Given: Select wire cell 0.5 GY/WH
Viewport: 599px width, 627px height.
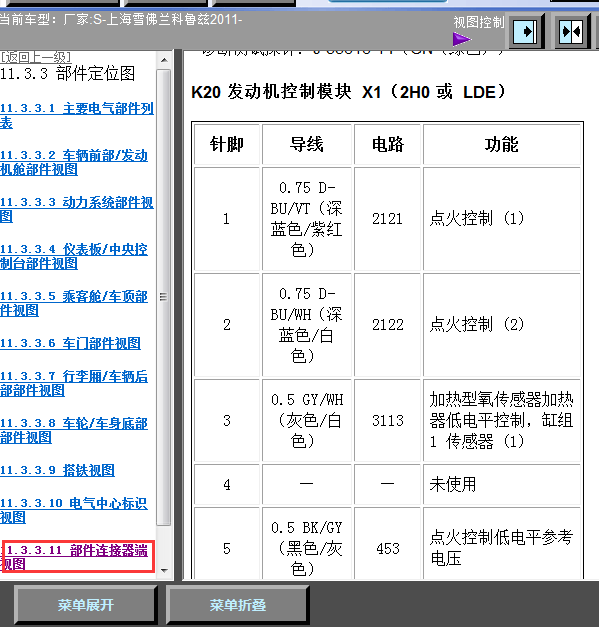Looking at the screenshot, I should pyautogui.click(x=307, y=420).
